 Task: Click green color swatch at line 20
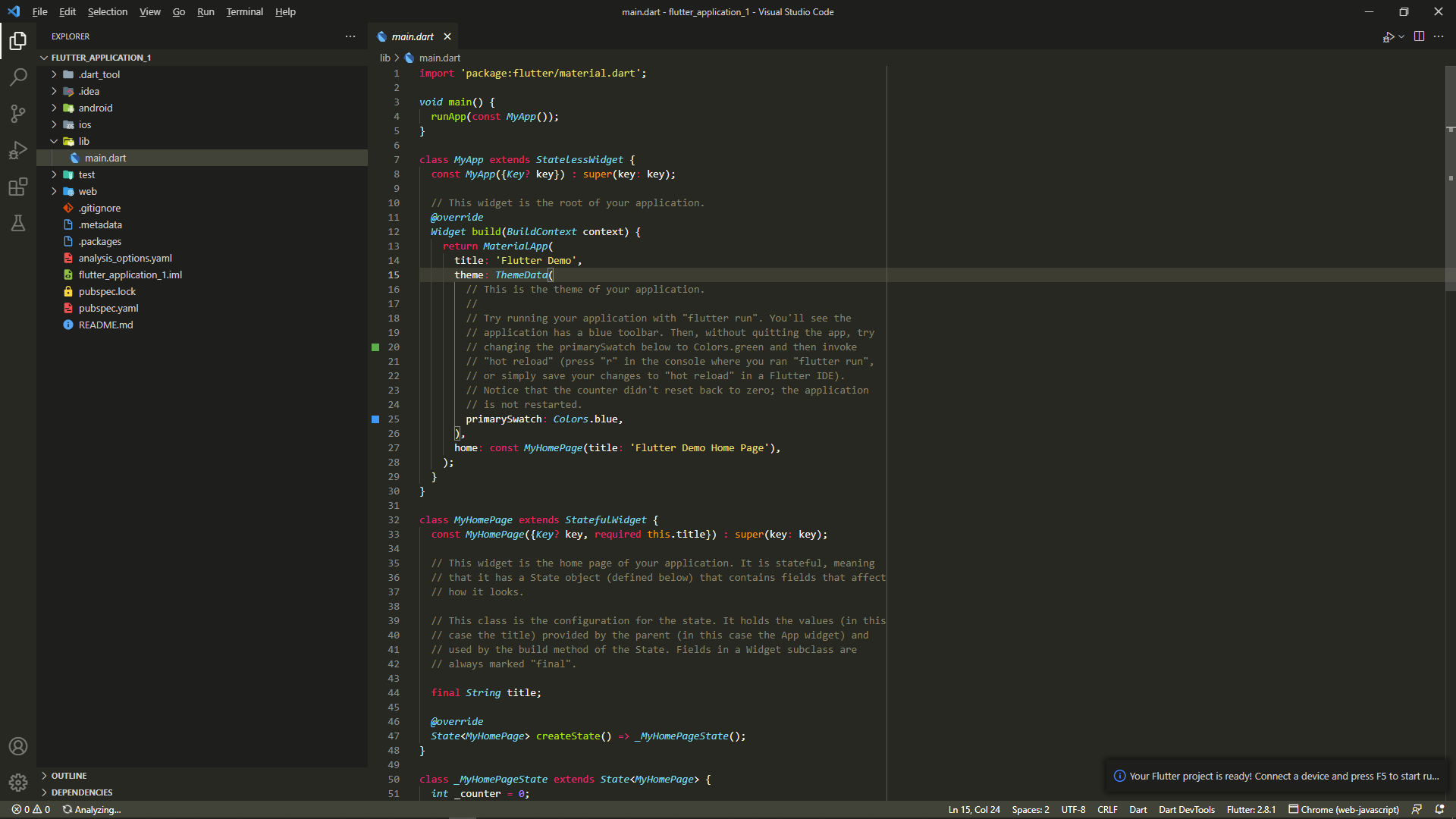pyautogui.click(x=375, y=347)
